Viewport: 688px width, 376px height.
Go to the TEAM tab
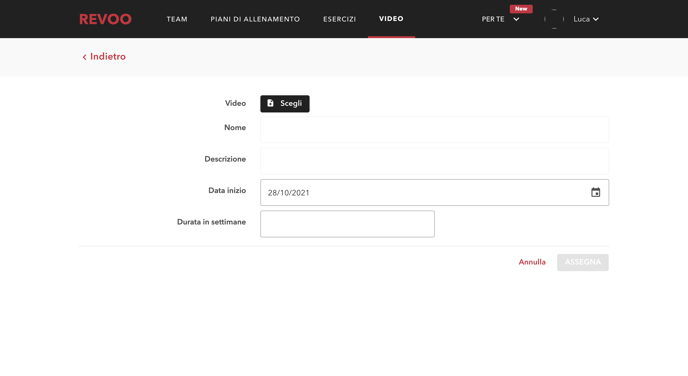177,19
